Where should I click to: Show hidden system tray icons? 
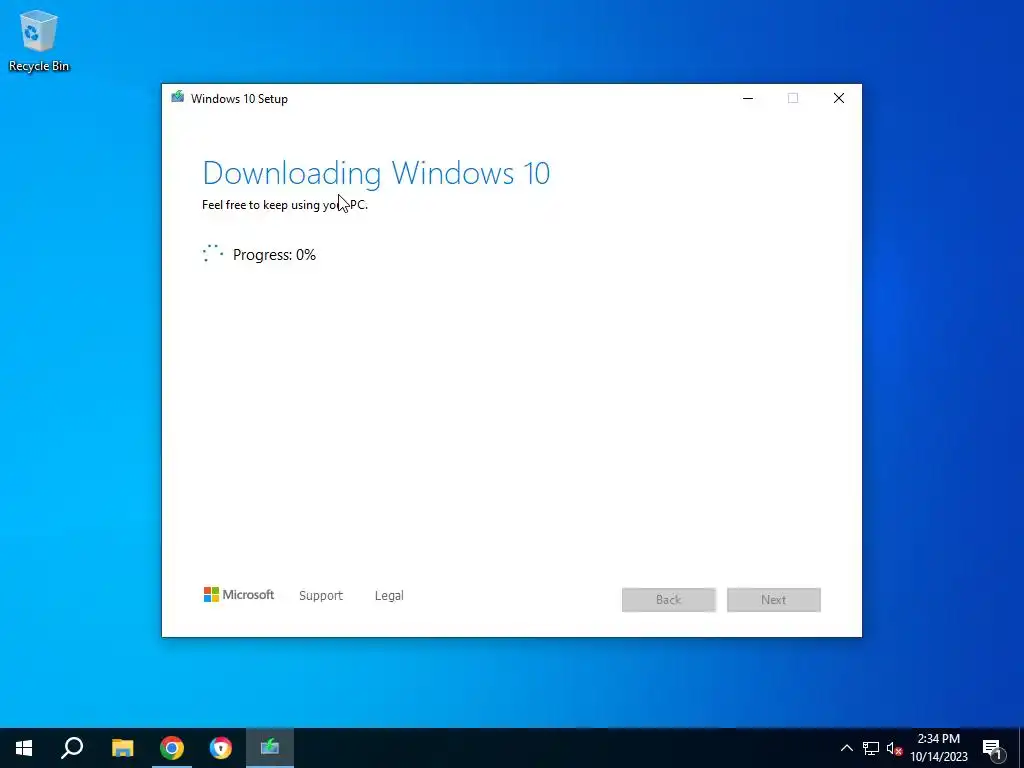[846, 748]
